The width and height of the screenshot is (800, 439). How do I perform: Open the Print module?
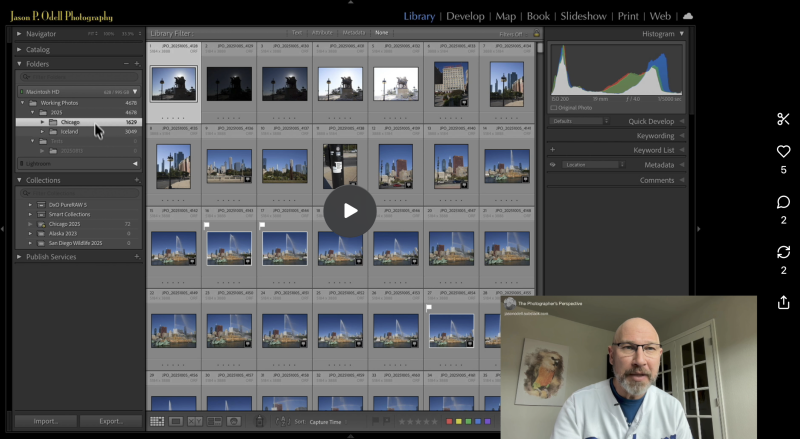point(628,16)
